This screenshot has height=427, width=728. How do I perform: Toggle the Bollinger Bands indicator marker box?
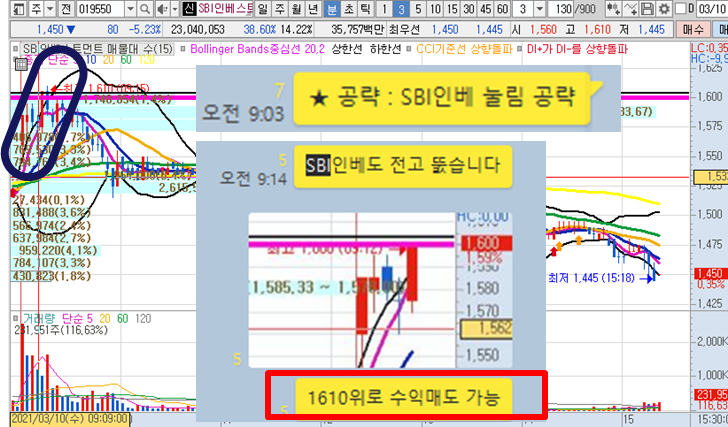coord(183,48)
